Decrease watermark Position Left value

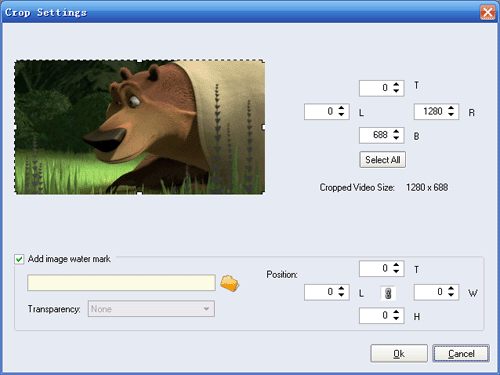(341, 295)
